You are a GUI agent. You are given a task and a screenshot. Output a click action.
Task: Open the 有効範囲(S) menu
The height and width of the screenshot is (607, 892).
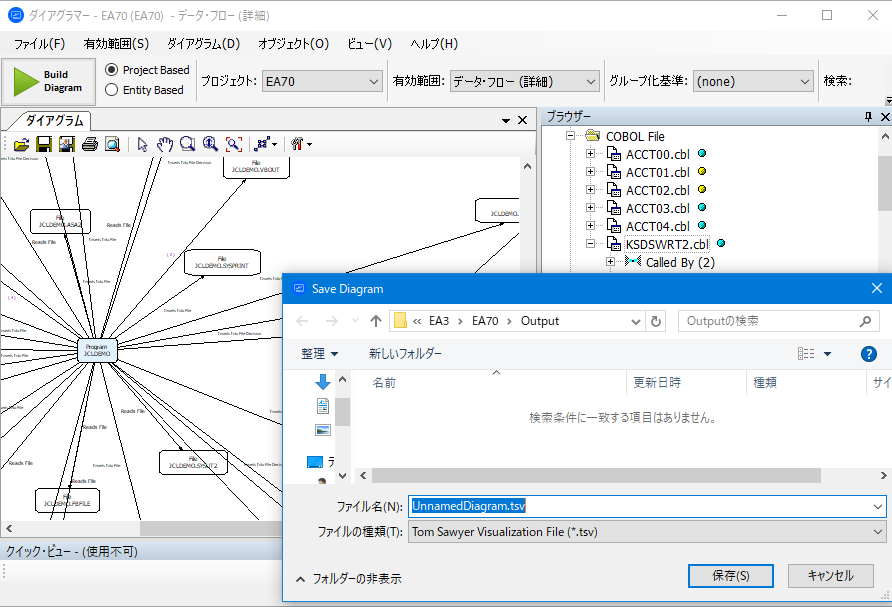[x=116, y=44]
